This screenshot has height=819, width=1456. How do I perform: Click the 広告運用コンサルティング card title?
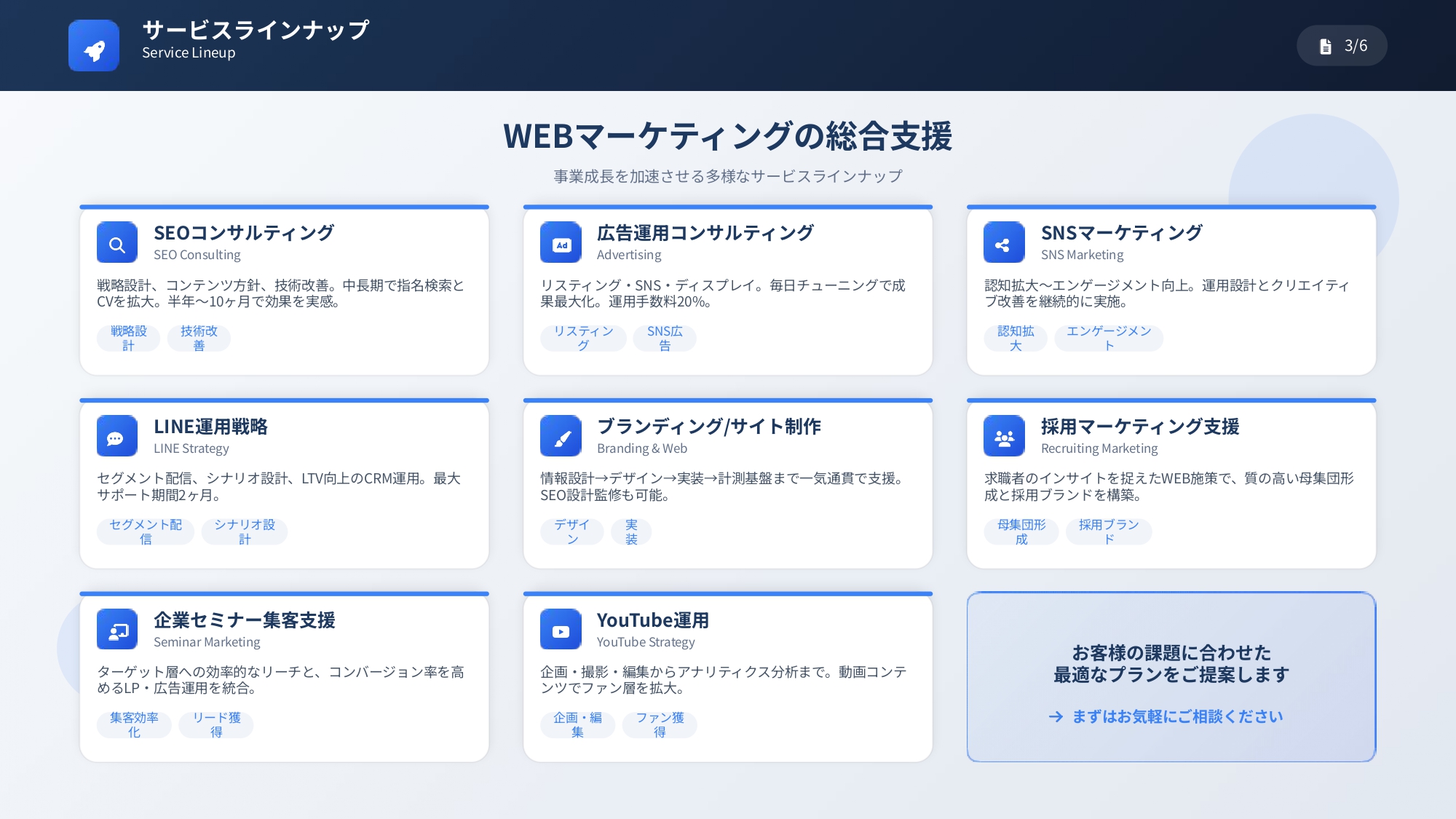tap(705, 233)
